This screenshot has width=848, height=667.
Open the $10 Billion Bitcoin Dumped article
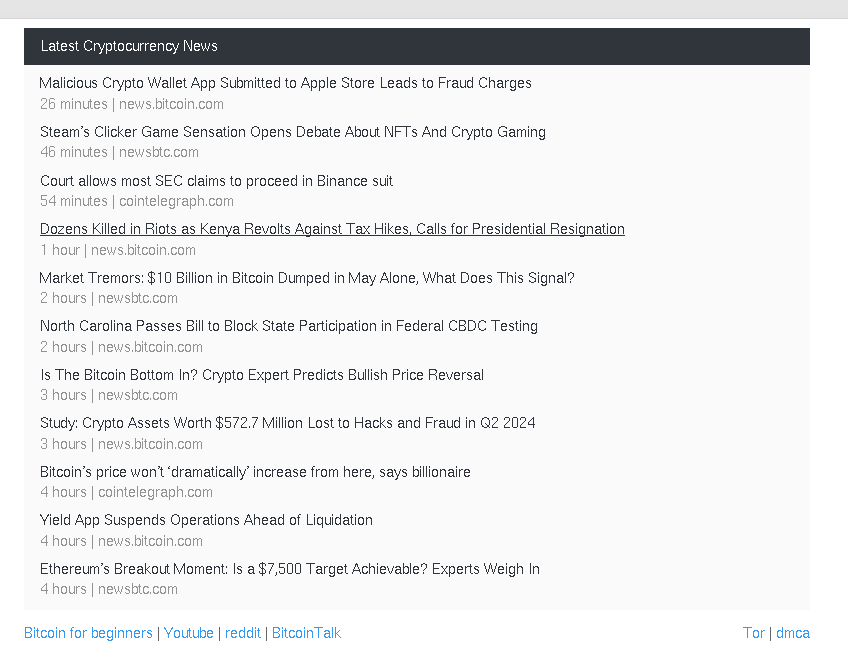[307, 278]
